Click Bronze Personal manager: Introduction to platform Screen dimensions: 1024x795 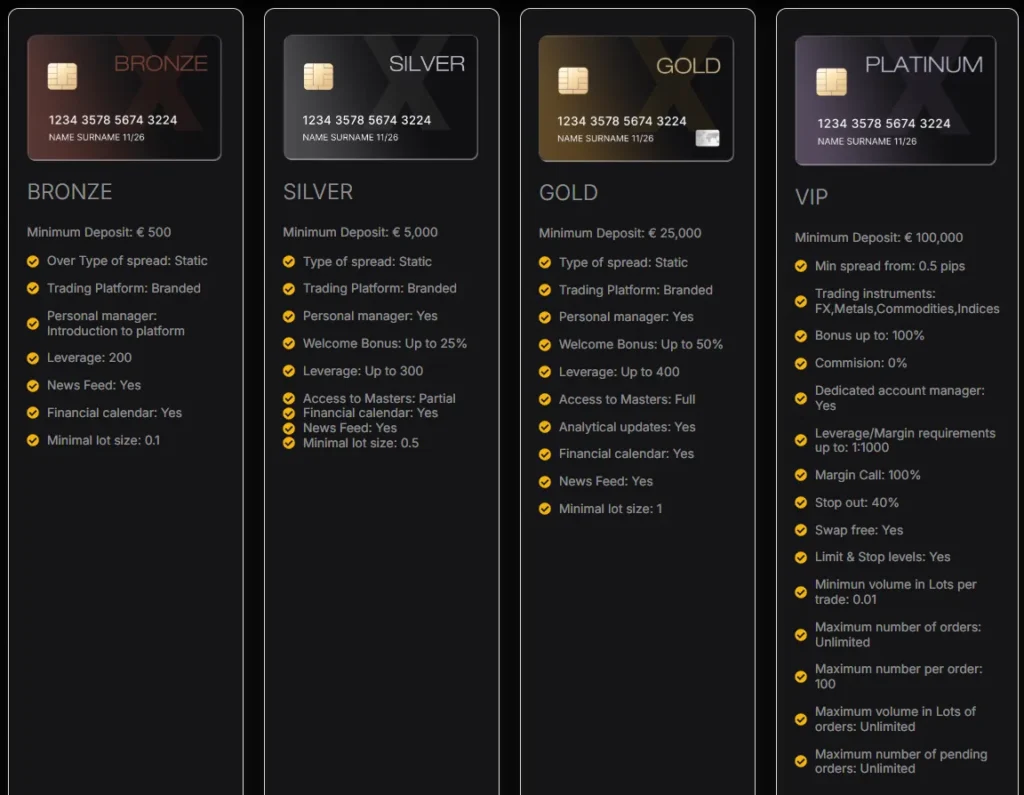point(115,323)
